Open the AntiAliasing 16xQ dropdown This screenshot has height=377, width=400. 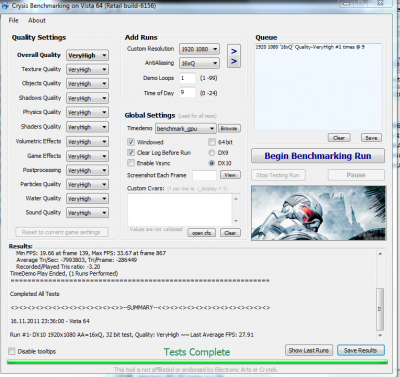[199, 63]
